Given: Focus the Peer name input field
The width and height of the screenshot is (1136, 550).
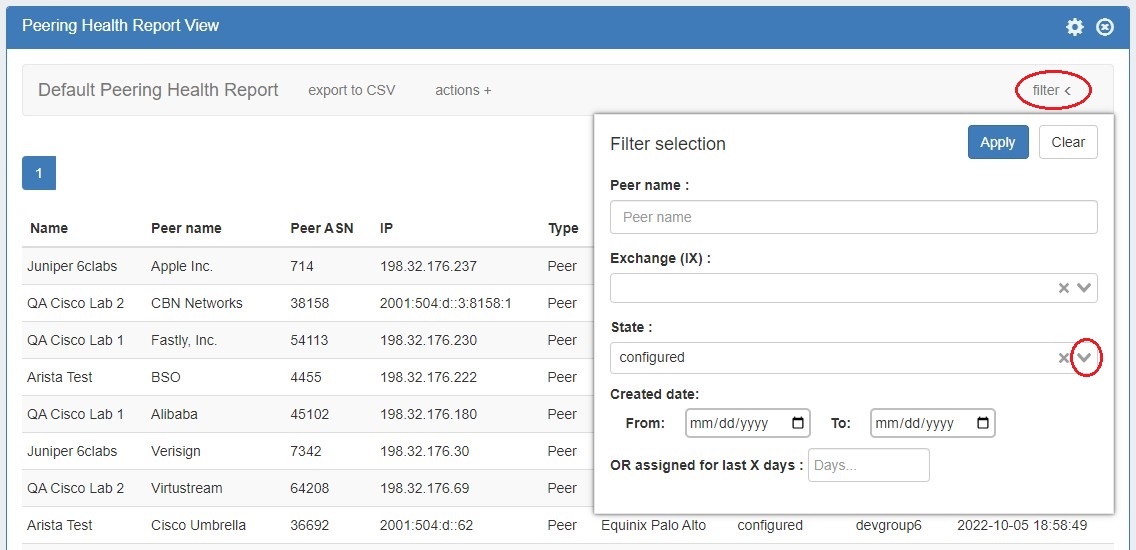Looking at the screenshot, I should pos(853,217).
